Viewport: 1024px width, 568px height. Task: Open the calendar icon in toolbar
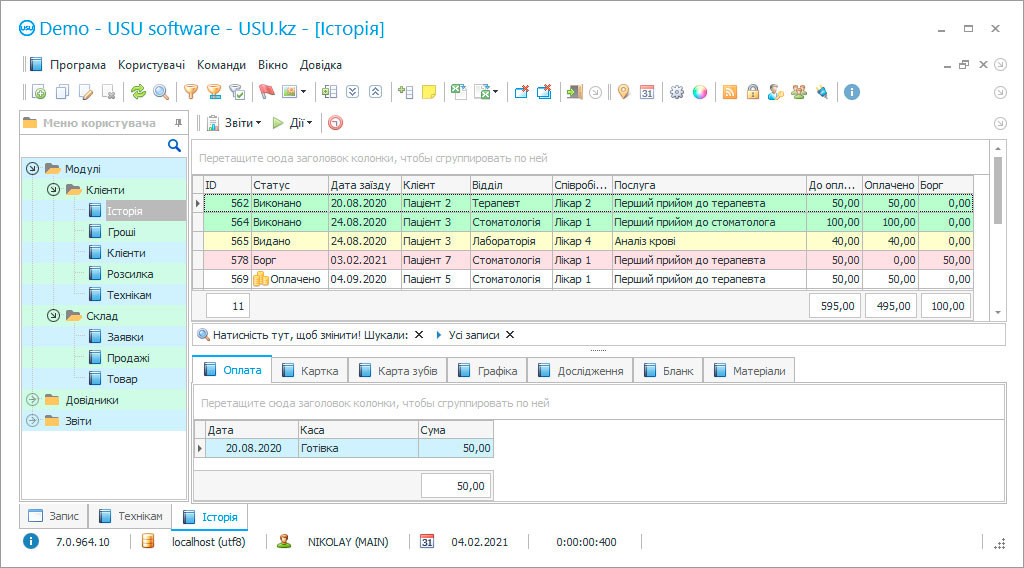coord(647,92)
